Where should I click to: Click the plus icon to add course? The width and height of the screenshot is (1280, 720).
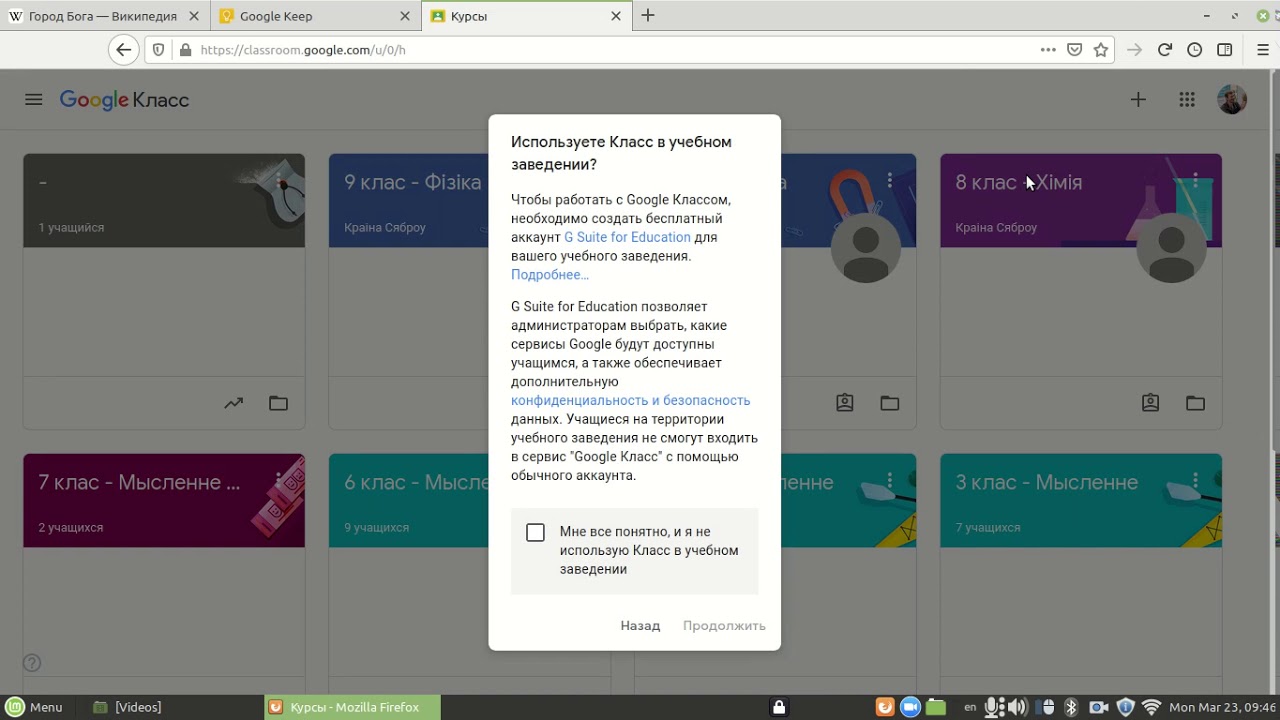tap(1138, 100)
